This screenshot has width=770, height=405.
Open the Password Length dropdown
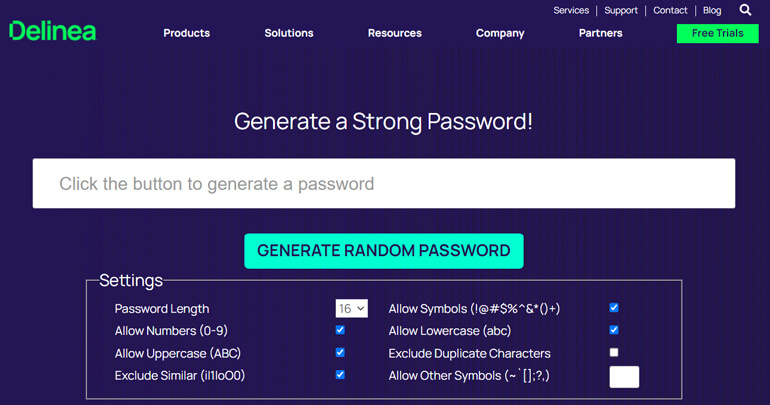click(352, 308)
